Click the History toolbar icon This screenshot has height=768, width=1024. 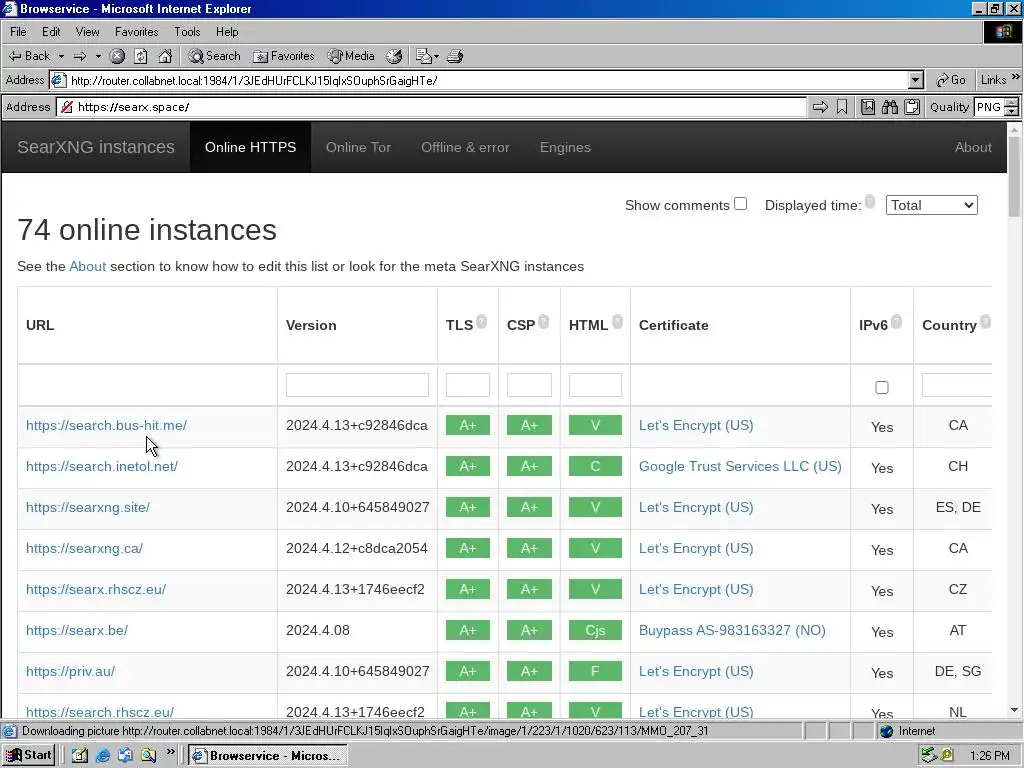(394, 56)
